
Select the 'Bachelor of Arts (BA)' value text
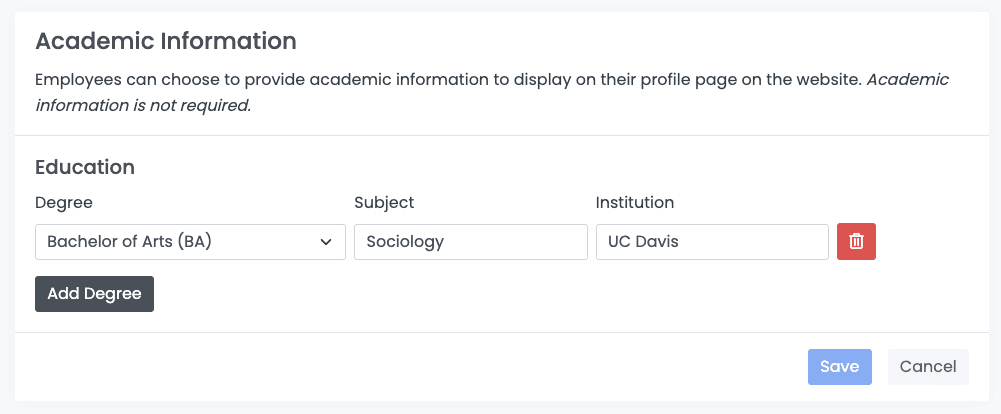(130, 241)
